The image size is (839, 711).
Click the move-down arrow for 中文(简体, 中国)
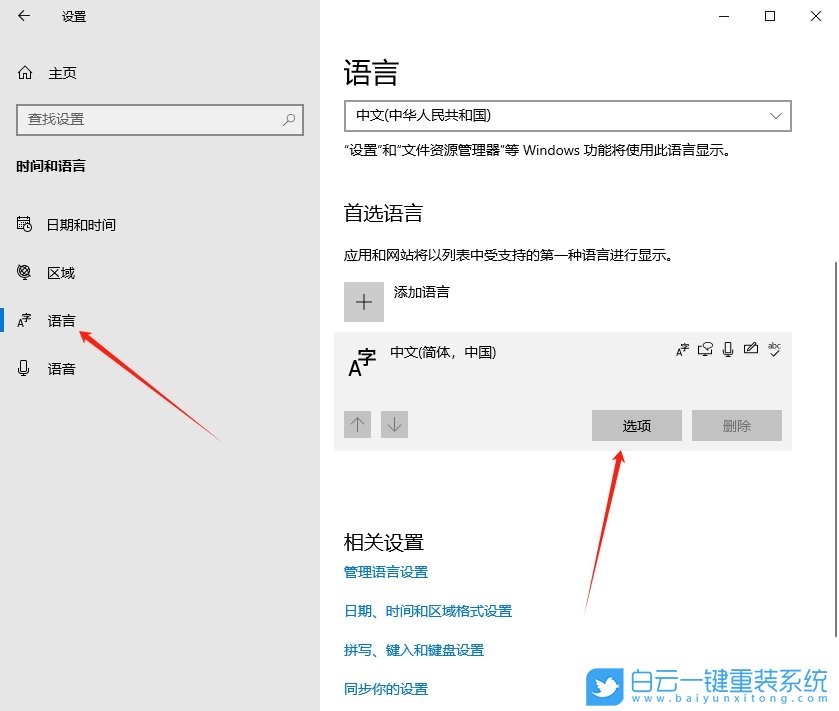coord(394,424)
